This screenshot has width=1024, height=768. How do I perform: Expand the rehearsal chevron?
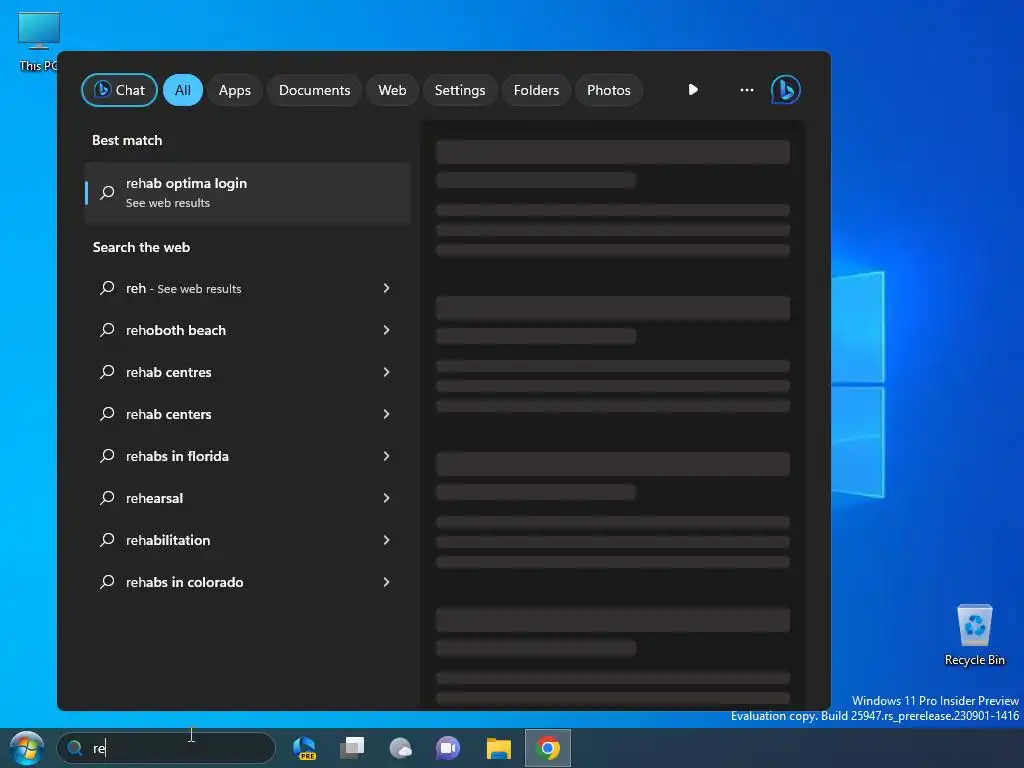pyautogui.click(x=387, y=498)
